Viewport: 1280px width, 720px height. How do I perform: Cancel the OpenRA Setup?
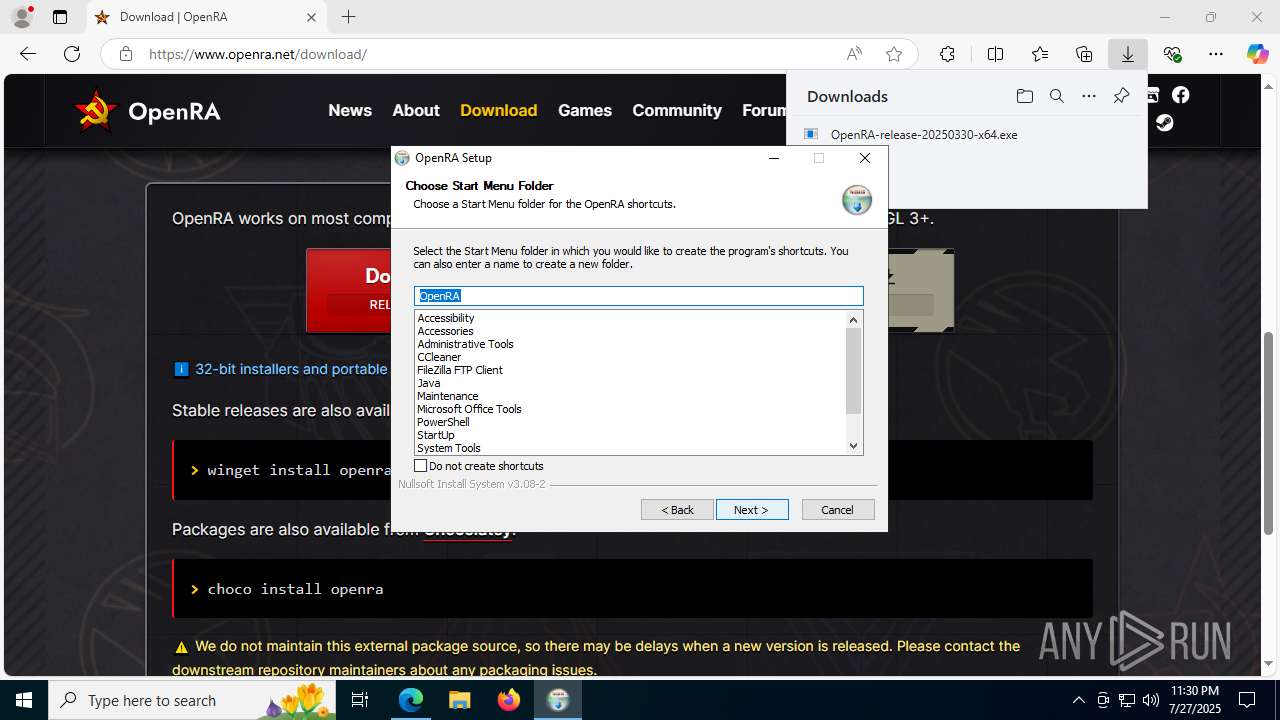tap(838, 510)
